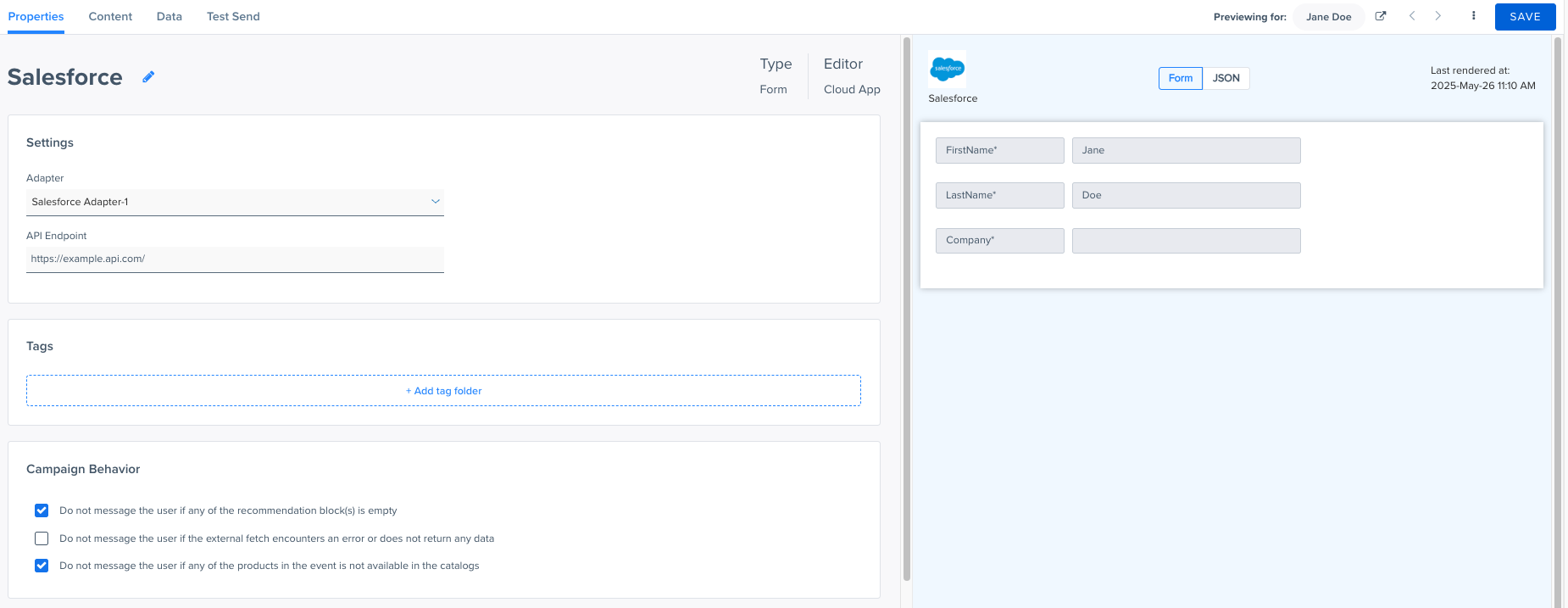Uncheck products not available in catalogs option

[42, 566]
